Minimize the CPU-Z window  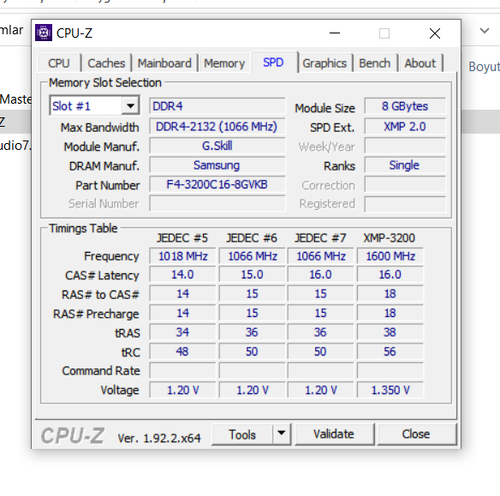[335, 33]
